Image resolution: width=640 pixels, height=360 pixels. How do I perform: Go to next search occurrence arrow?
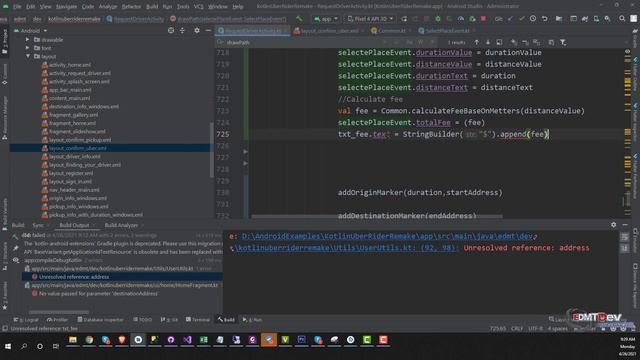[x=488, y=42]
